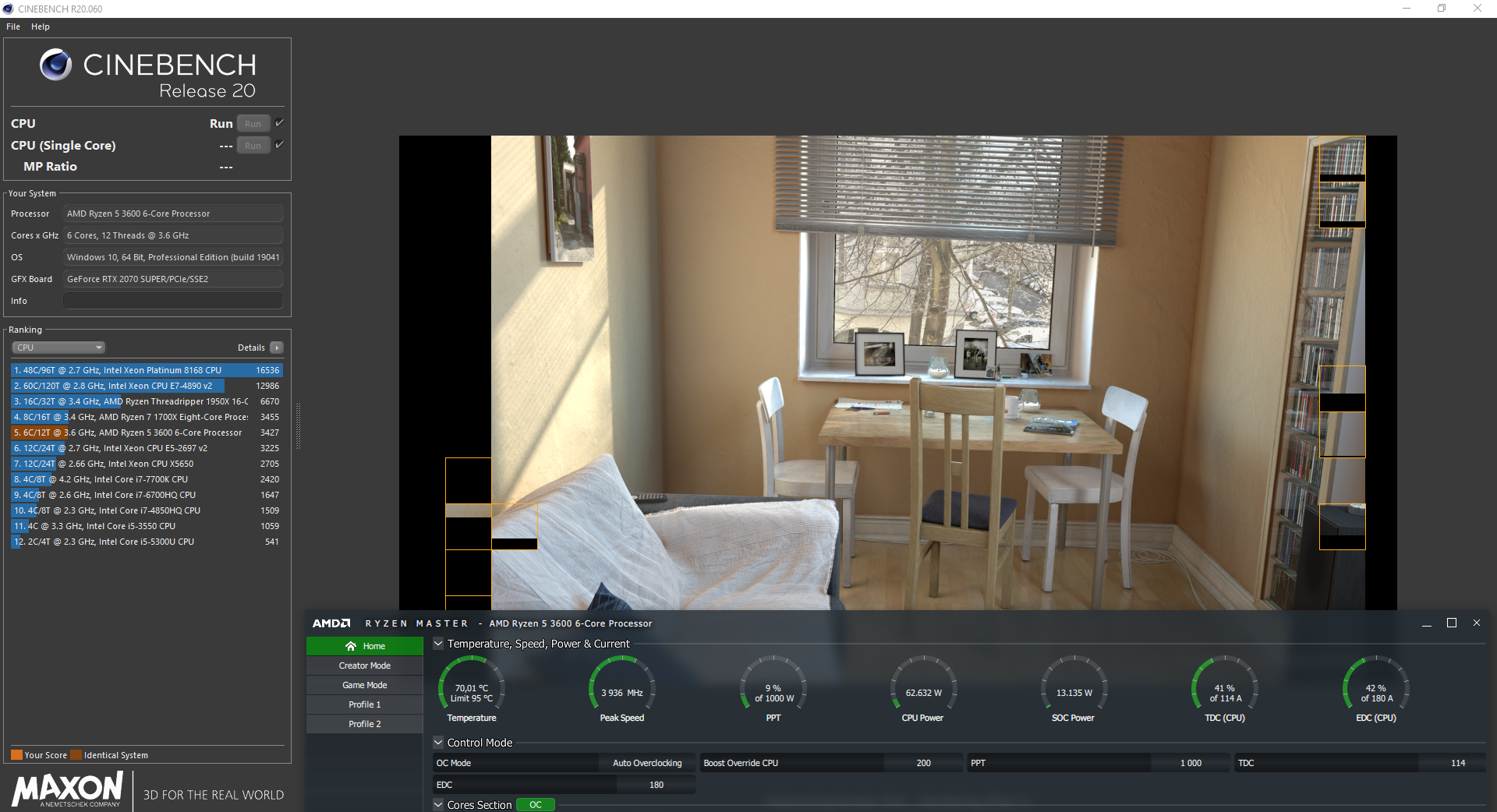Image resolution: width=1497 pixels, height=812 pixels.
Task: Click the AMD logo in Ryzen Master
Action: pyautogui.click(x=331, y=623)
